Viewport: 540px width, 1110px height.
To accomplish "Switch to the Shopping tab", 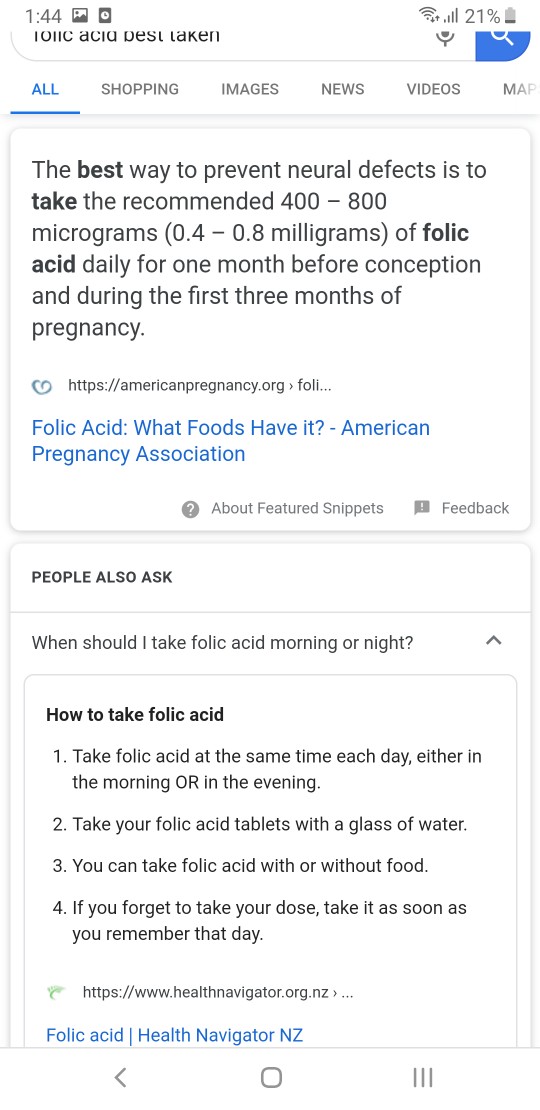I will click(x=140, y=89).
